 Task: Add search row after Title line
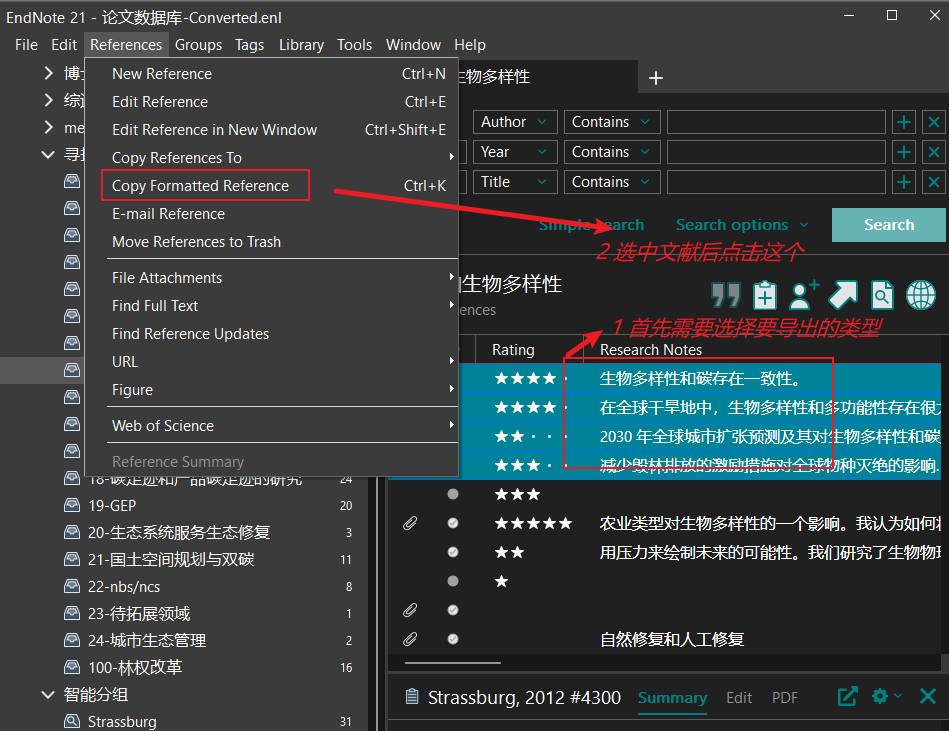point(904,182)
